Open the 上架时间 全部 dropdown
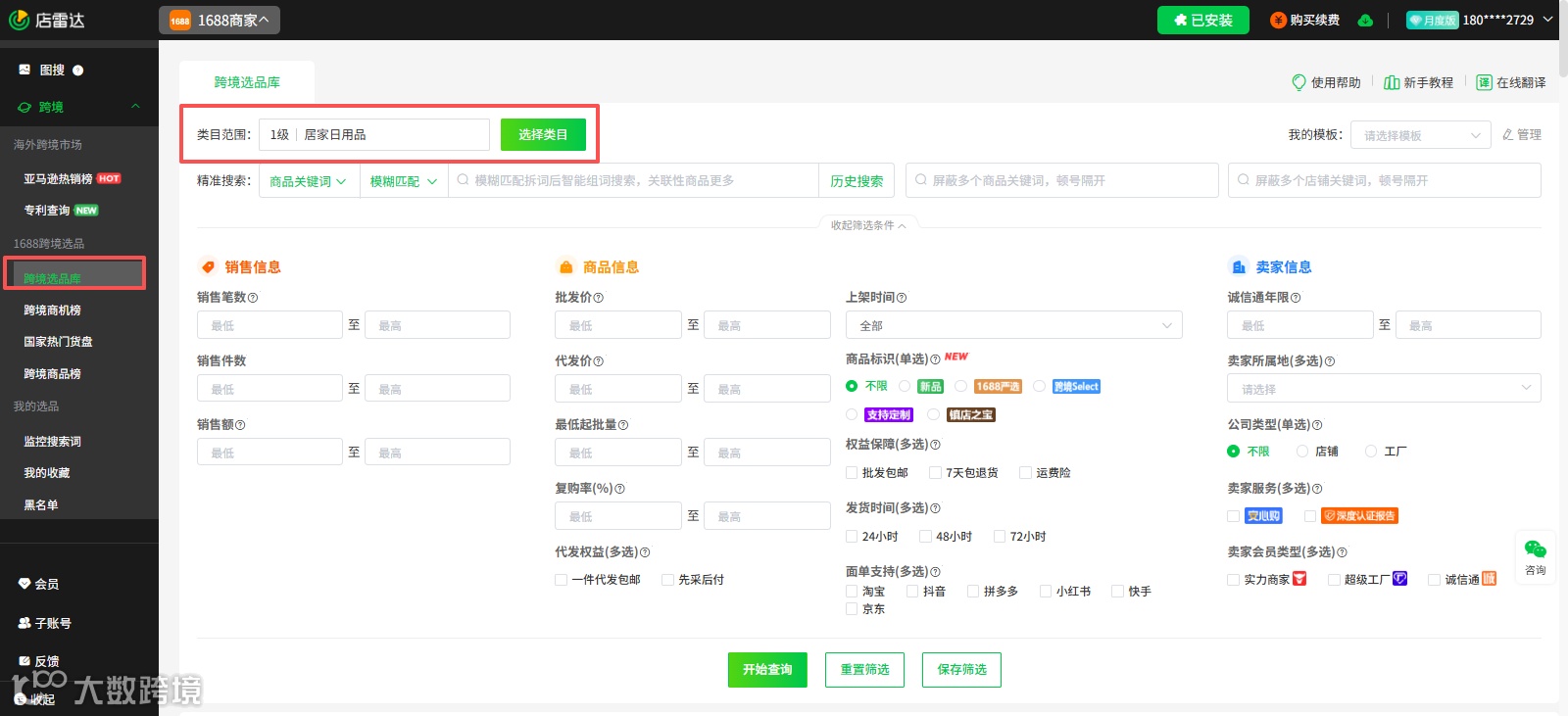 click(x=1014, y=325)
